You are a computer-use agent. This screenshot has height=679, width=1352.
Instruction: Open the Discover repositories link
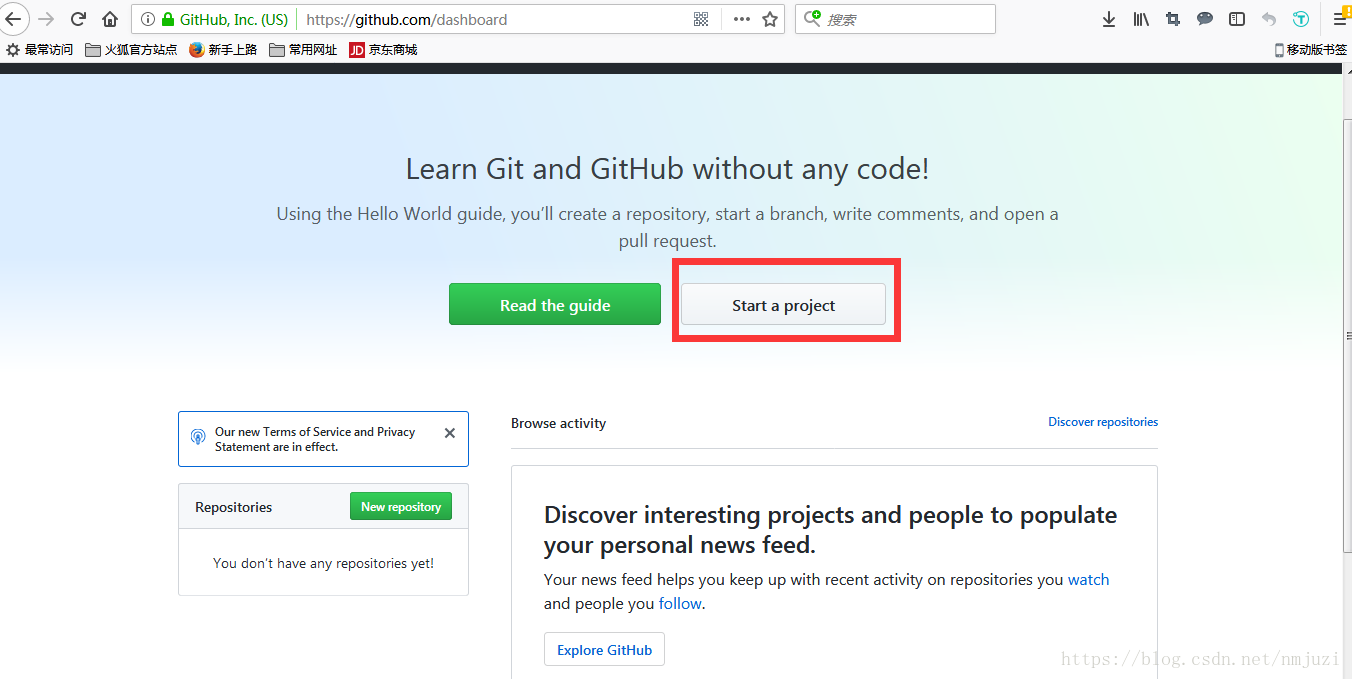coord(1103,422)
